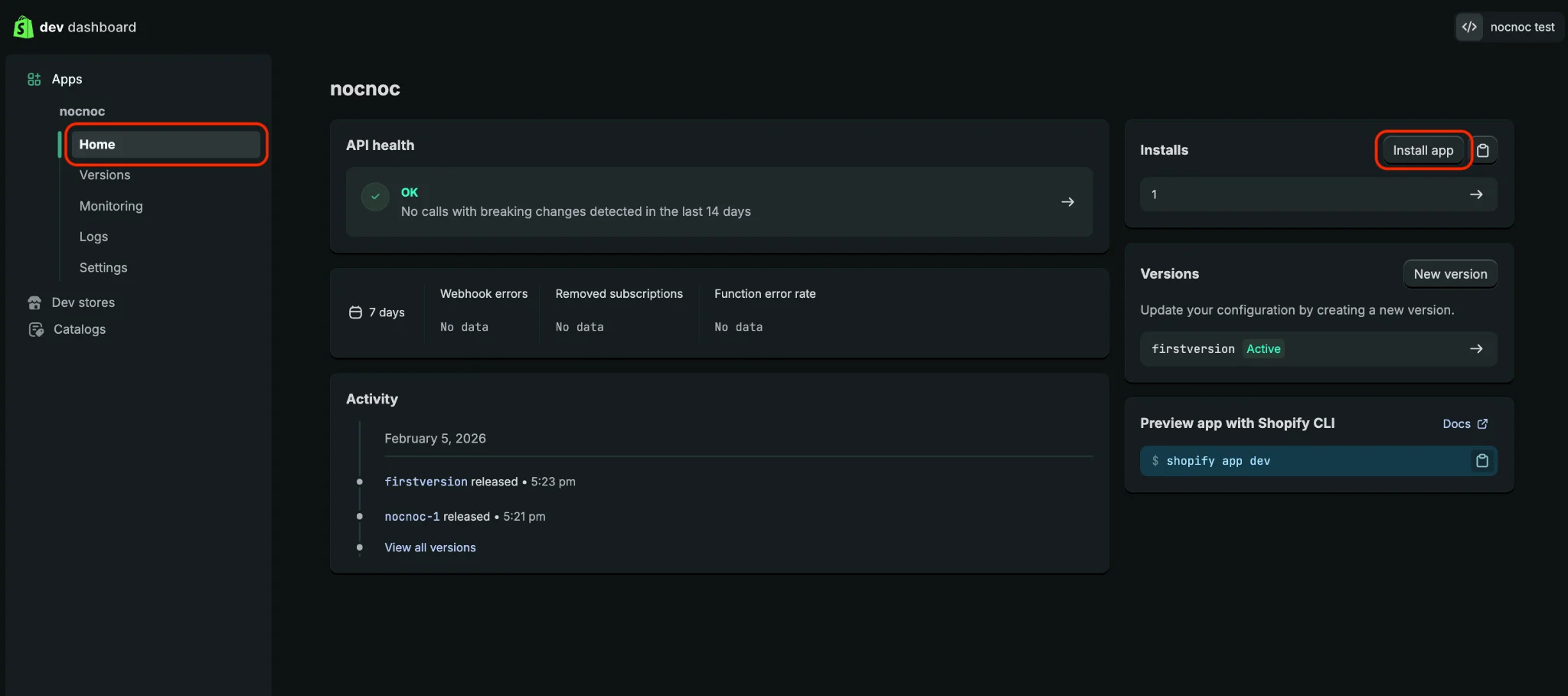Screen dimensions: 1568x696
Task: Click the API health heading
Action: click(380, 145)
